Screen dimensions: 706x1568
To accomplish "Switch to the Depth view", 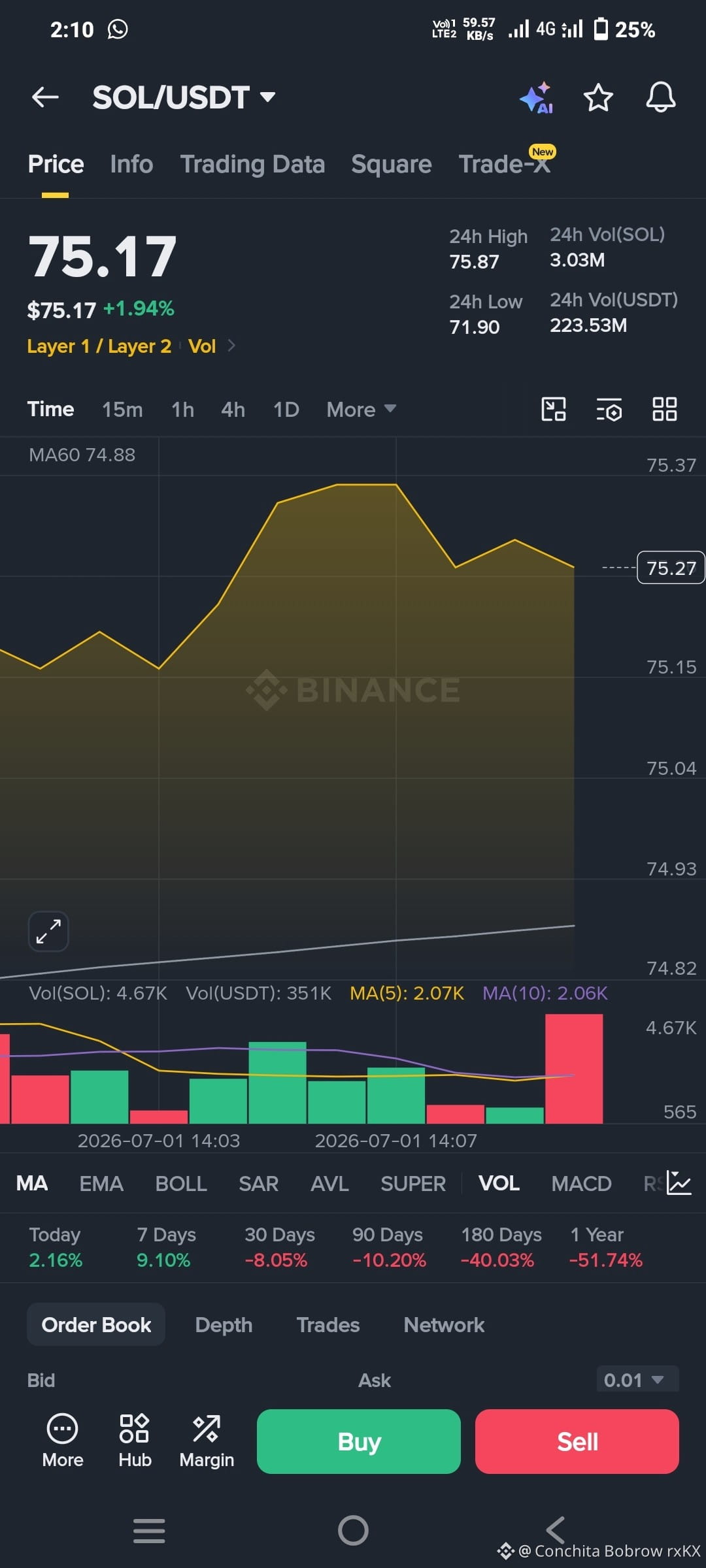I will tap(224, 1324).
